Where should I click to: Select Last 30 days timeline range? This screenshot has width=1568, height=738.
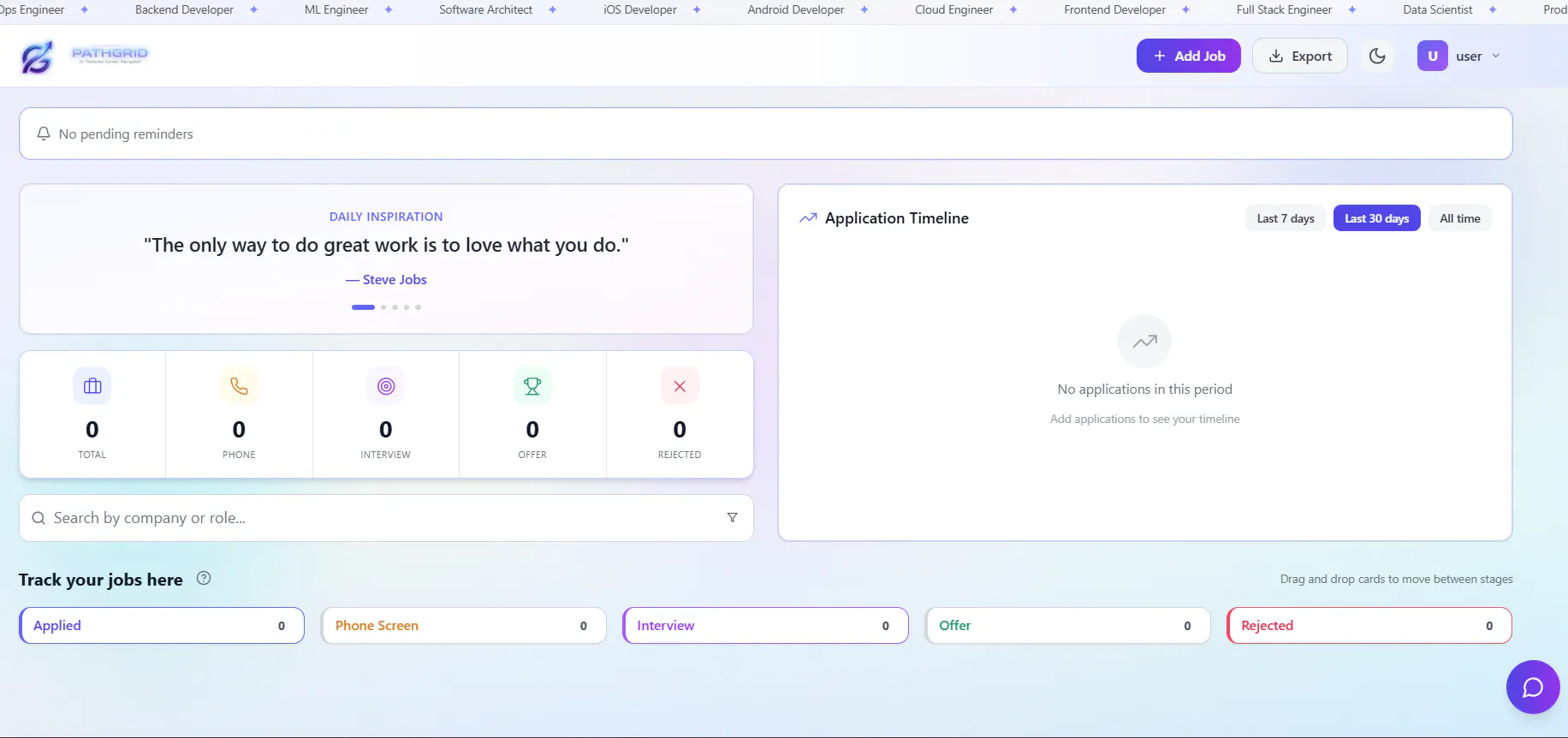coord(1376,218)
